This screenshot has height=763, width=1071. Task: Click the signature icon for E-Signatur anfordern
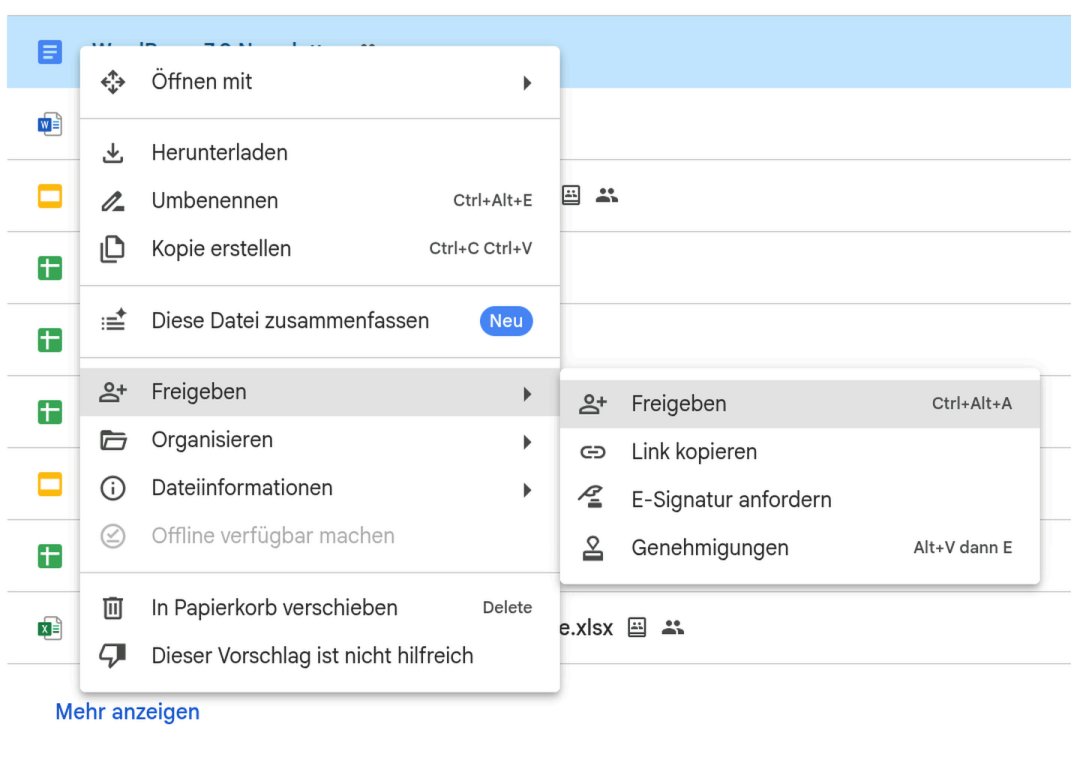[593, 500]
